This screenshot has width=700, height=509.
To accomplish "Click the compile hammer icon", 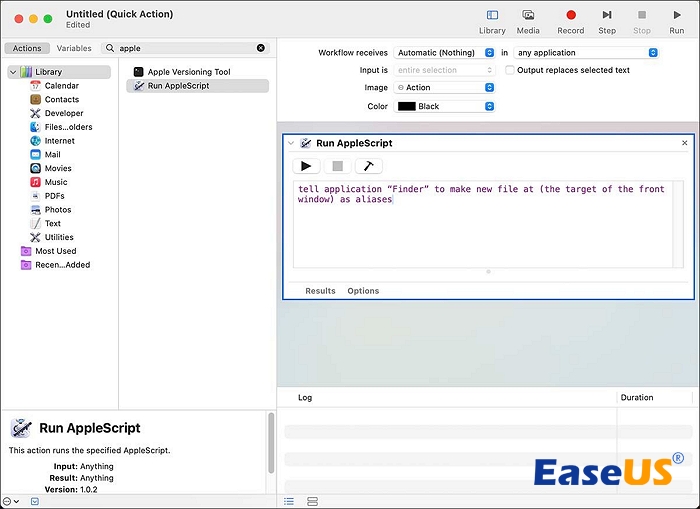I will click(368, 166).
